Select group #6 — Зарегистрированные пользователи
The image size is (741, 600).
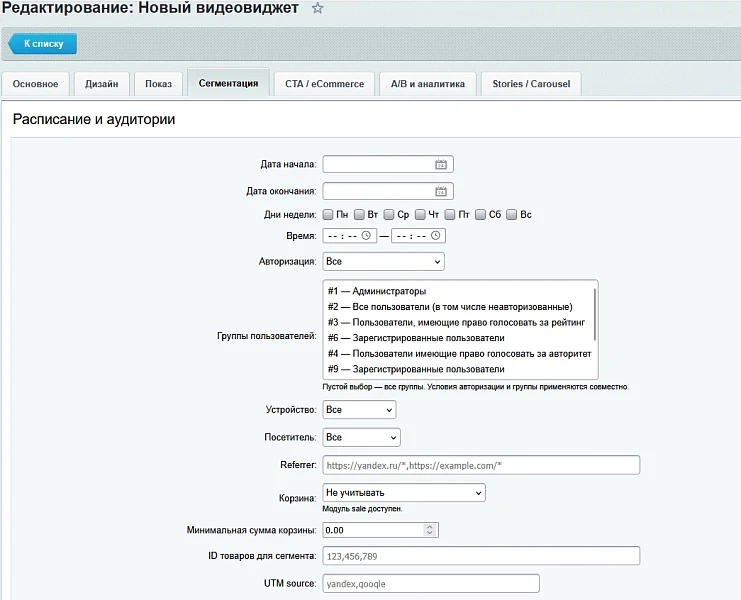[x=458, y=338]
